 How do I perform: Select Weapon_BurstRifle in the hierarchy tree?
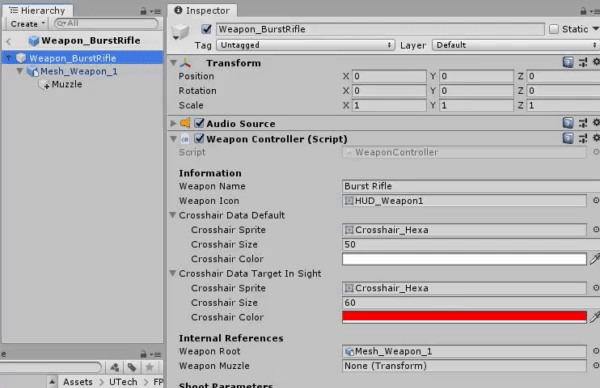pyautogui.click(x=82, y=58)
